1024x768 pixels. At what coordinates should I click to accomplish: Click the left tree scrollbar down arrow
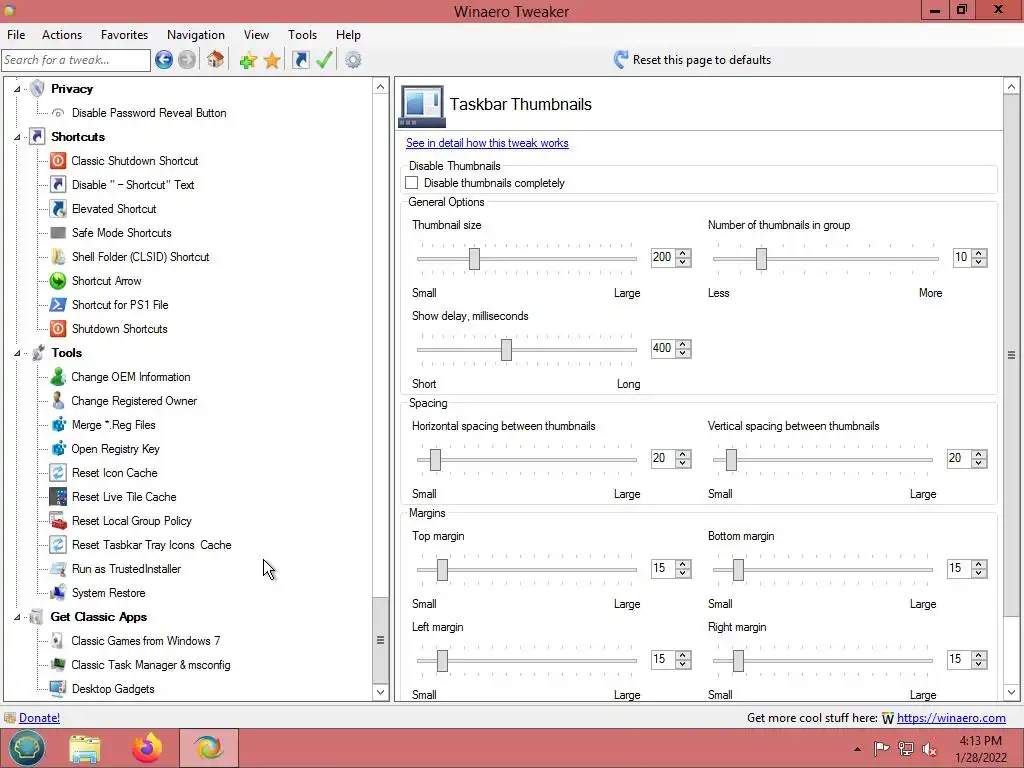coord(381,692)
